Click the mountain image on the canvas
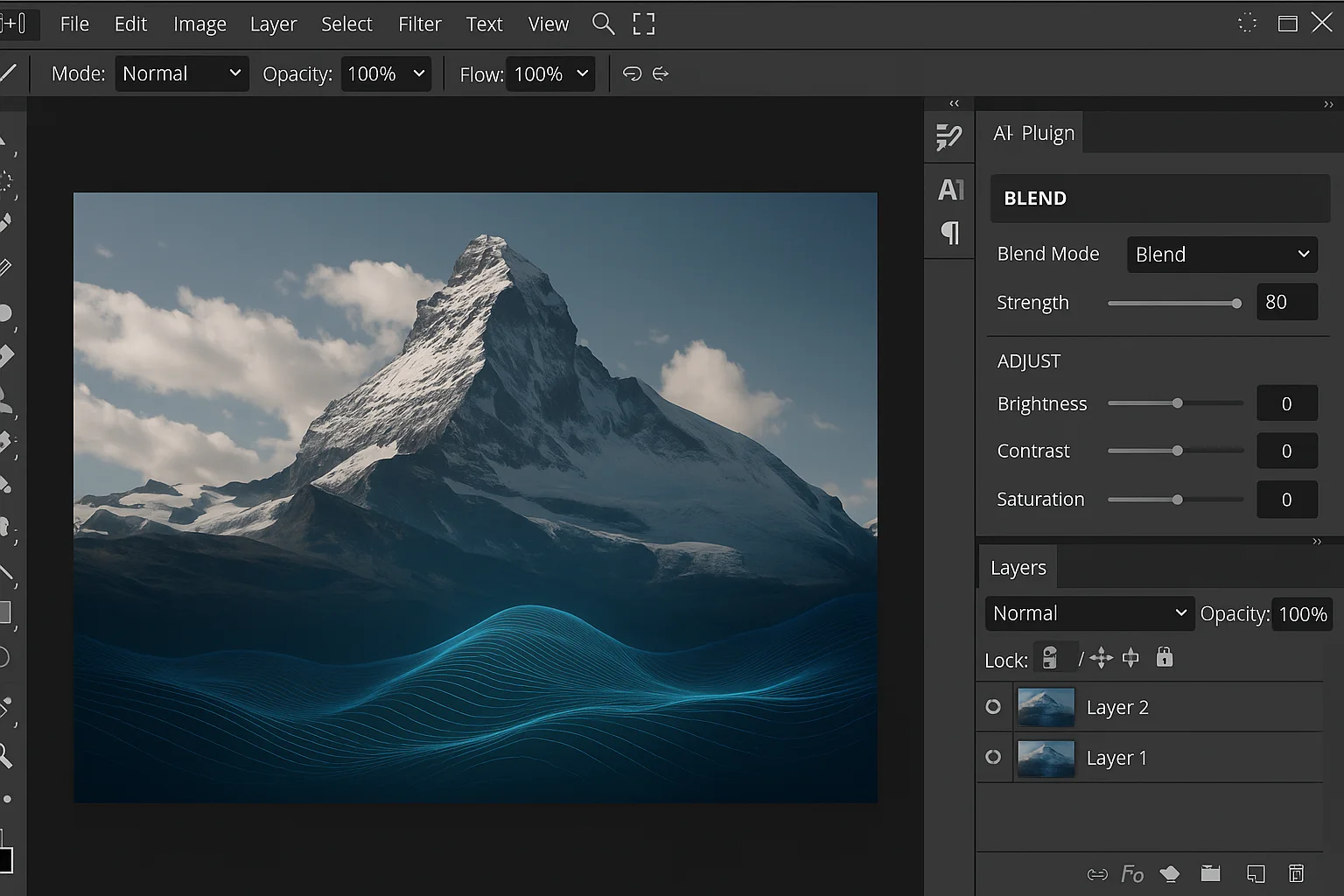Image resolution: width=1344 pixels, height=896 pixels. tap(475, 497)
